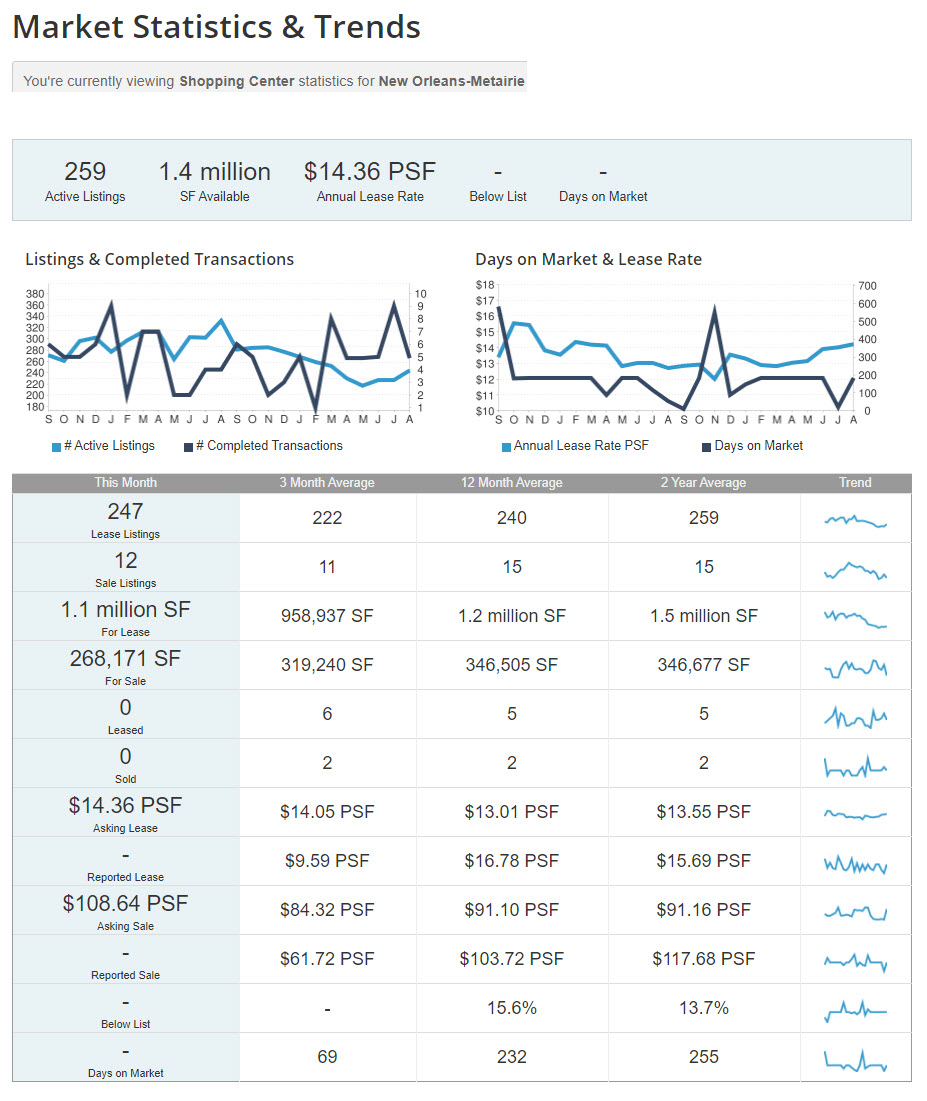Open the Reported Sale trend sparkline
The image size is (927, 1101).
pyautogui.click(x=855, y=962)
